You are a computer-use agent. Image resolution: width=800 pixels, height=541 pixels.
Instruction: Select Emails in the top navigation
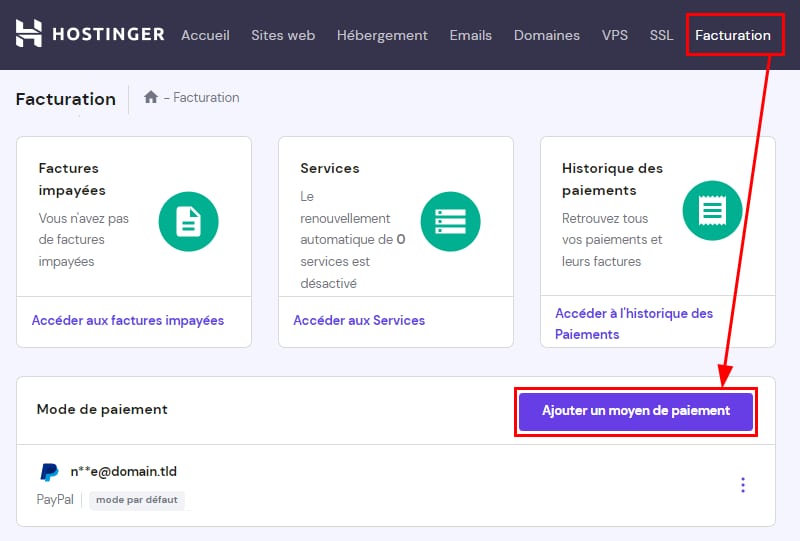pos(470,35)
